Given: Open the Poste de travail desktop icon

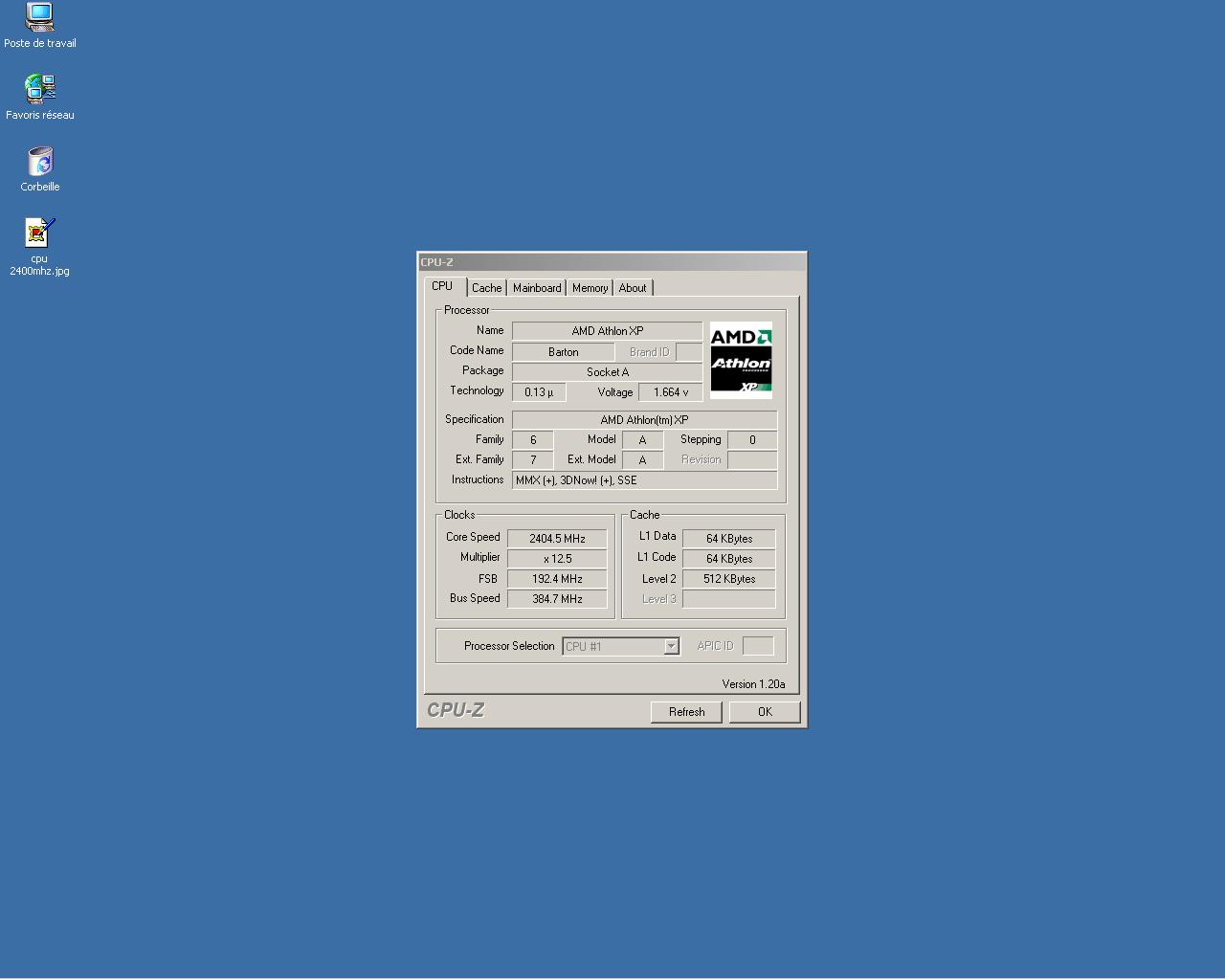Looking at the screenshot, I should (x=40, y=26).
